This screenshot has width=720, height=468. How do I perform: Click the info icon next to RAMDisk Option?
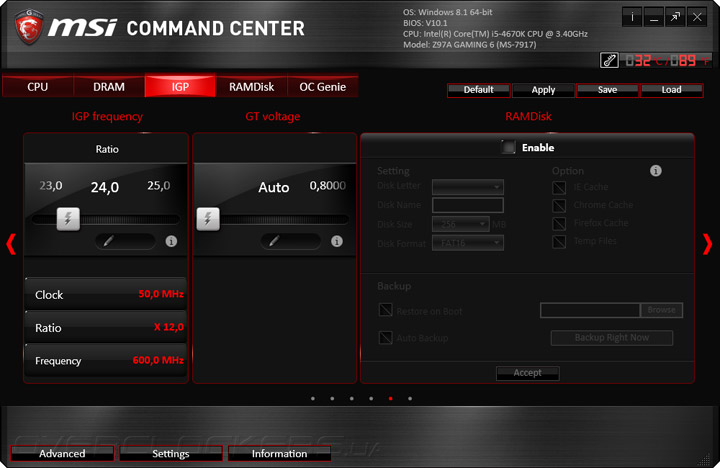[656, 171]
